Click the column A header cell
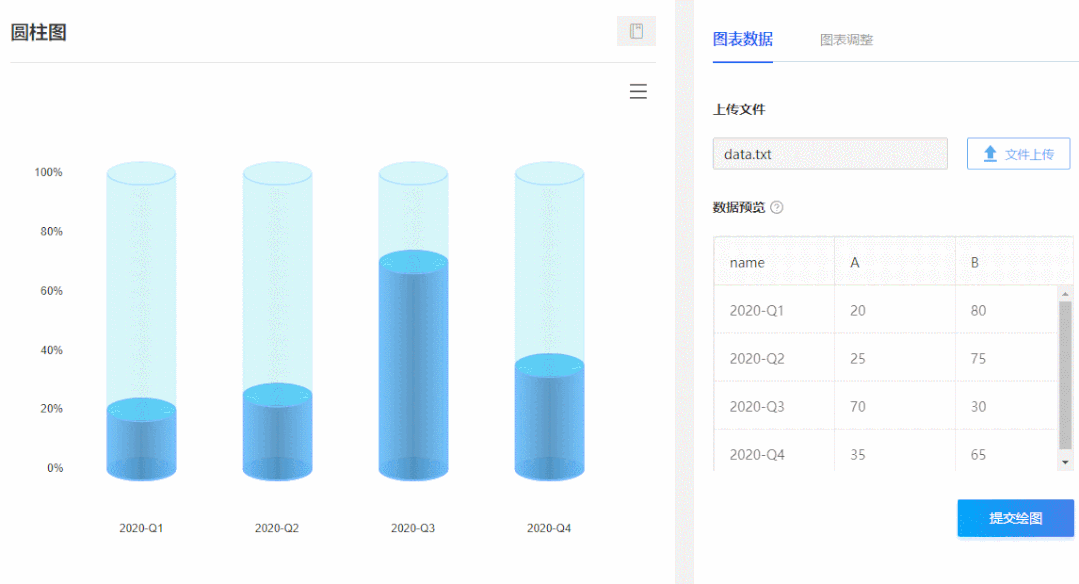1079x584 pixels. tap(895, 262)
